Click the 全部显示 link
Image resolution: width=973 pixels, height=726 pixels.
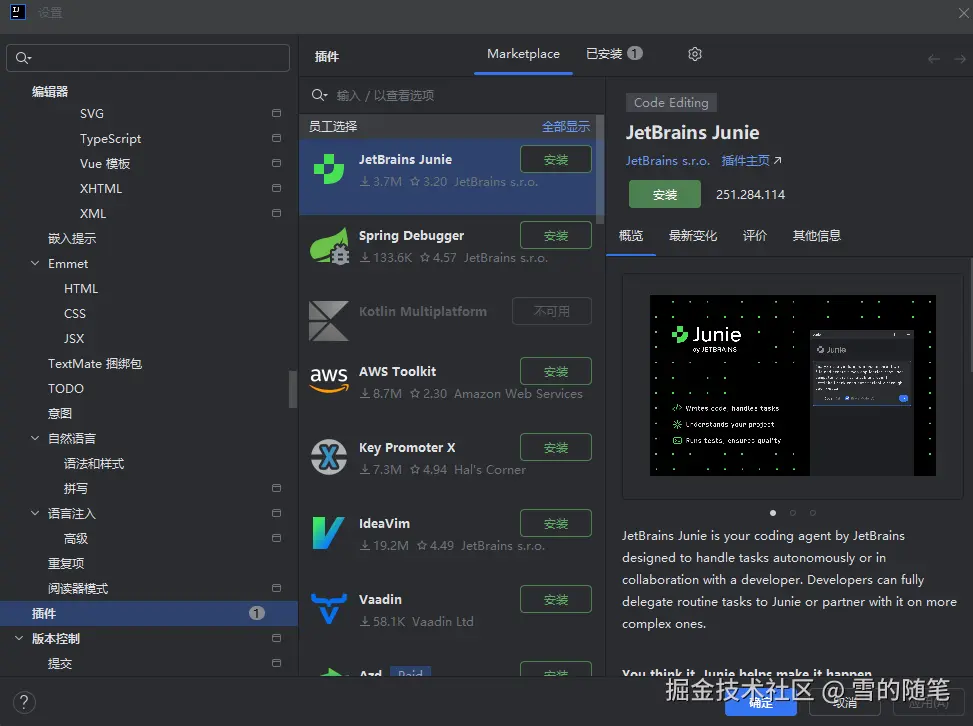click(x=565, y=127)
